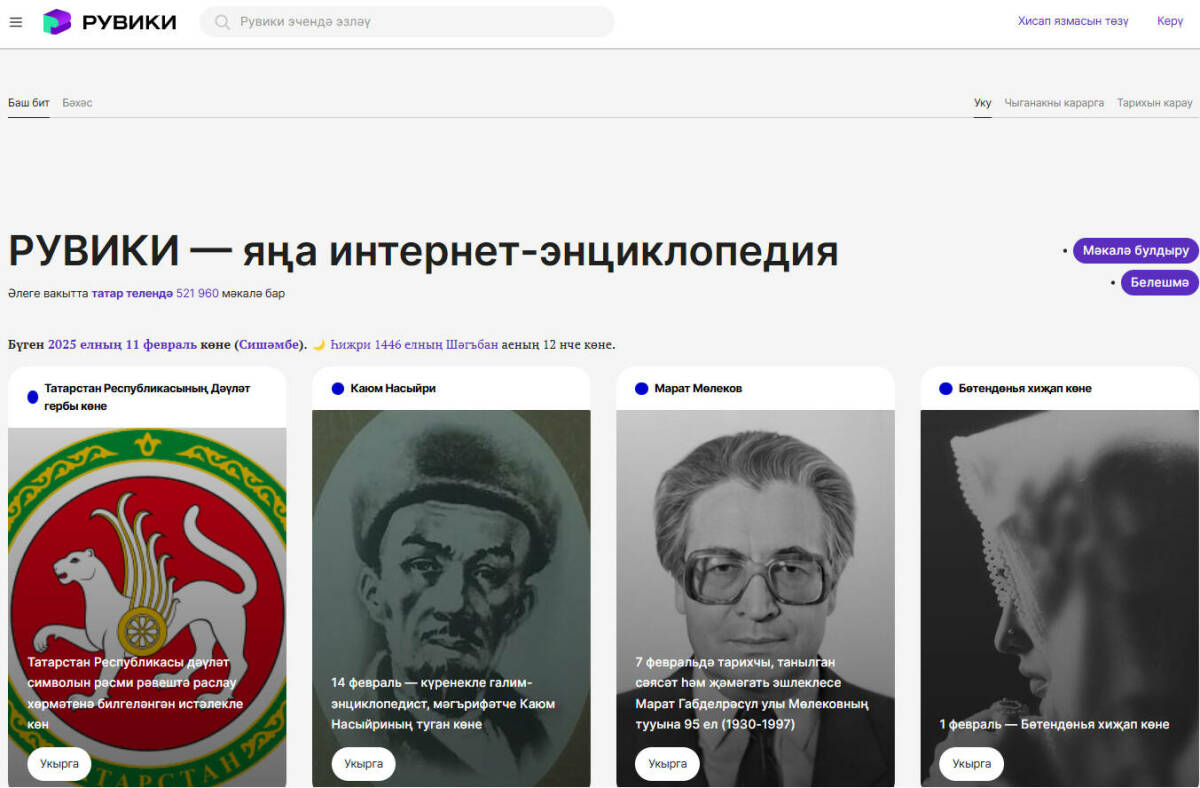The image size is (1200, 788).
Task: Click the blue dot beside Бөтендөнья хиҗап көне
Action: click(945, 389)
